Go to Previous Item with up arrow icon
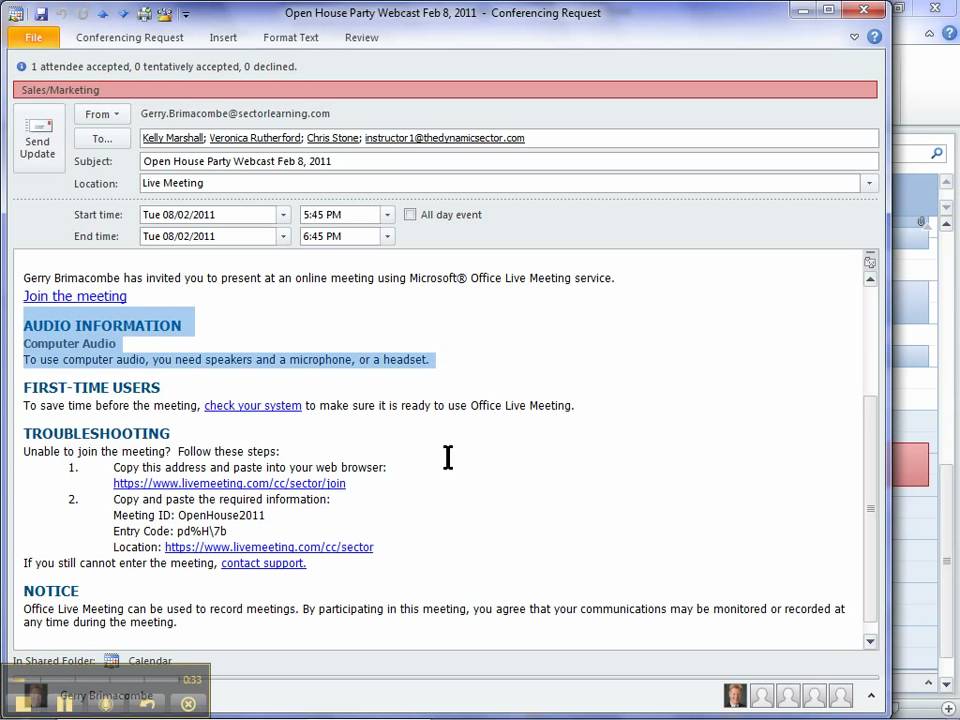The width and height of the screenshot is (960, 720). click(x=103, y=13)
